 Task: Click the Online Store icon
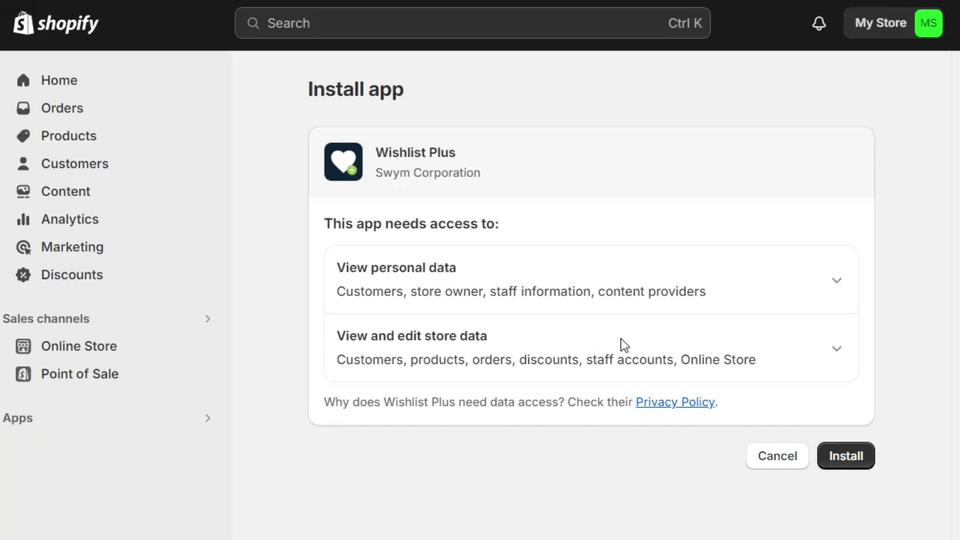tap(23, 346)
